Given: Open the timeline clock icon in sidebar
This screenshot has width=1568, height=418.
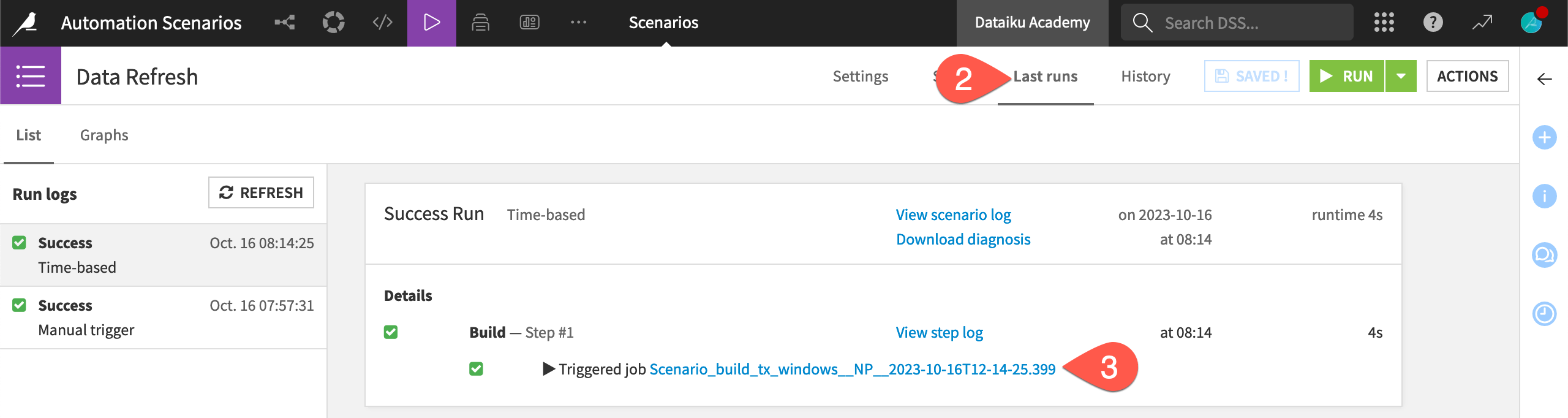Looking at the screenshot, I should click(1544, 314).
